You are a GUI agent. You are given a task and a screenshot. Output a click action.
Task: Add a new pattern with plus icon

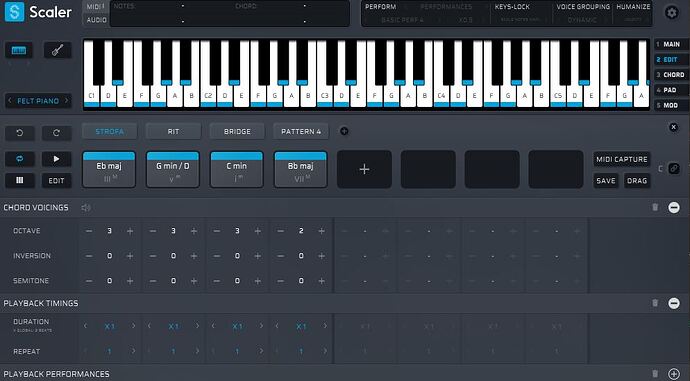344,131
